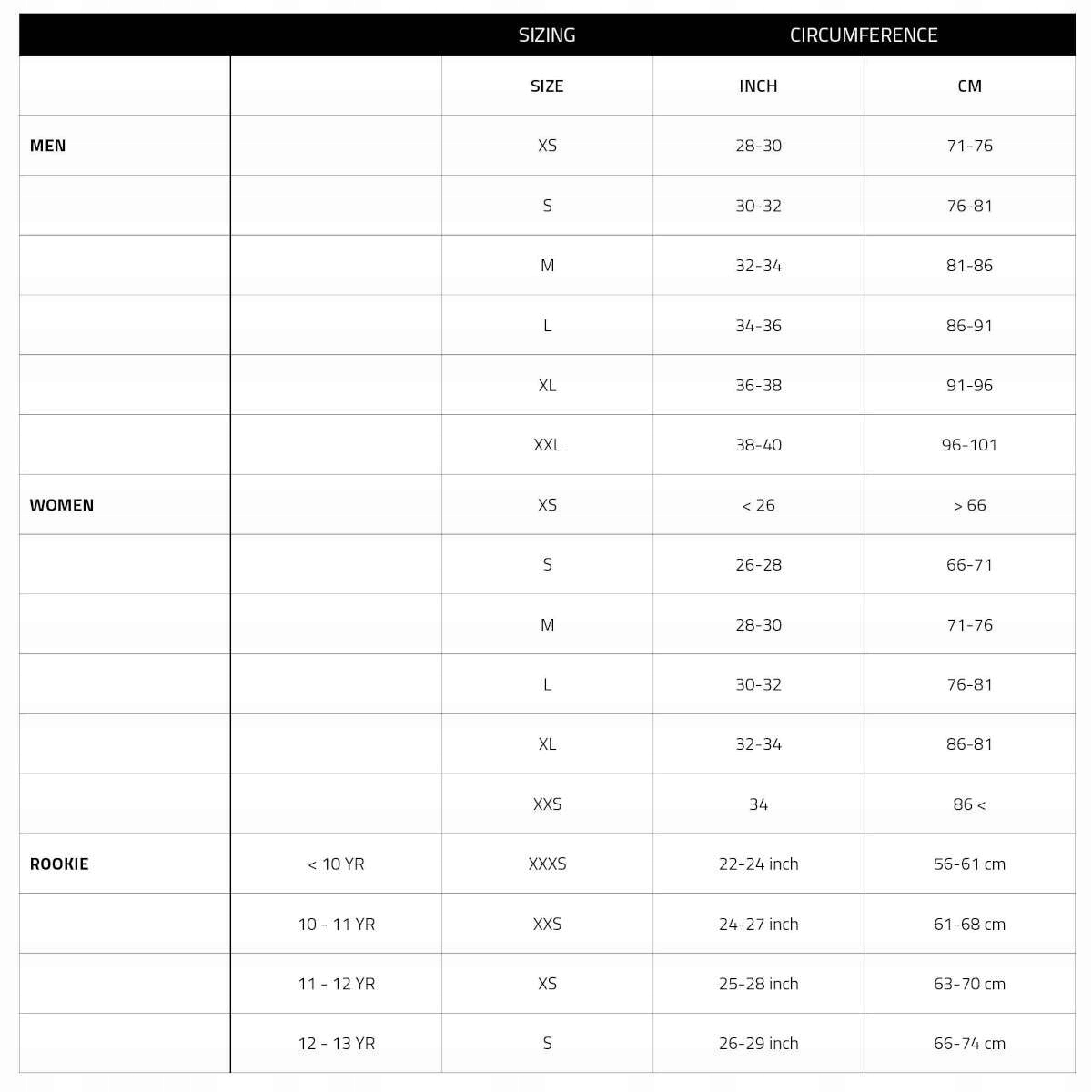Click the CIRCUMFERENCE header in black bar
The height and width of the screenshot is (1092, 1092).
click(x=864, y=35)
